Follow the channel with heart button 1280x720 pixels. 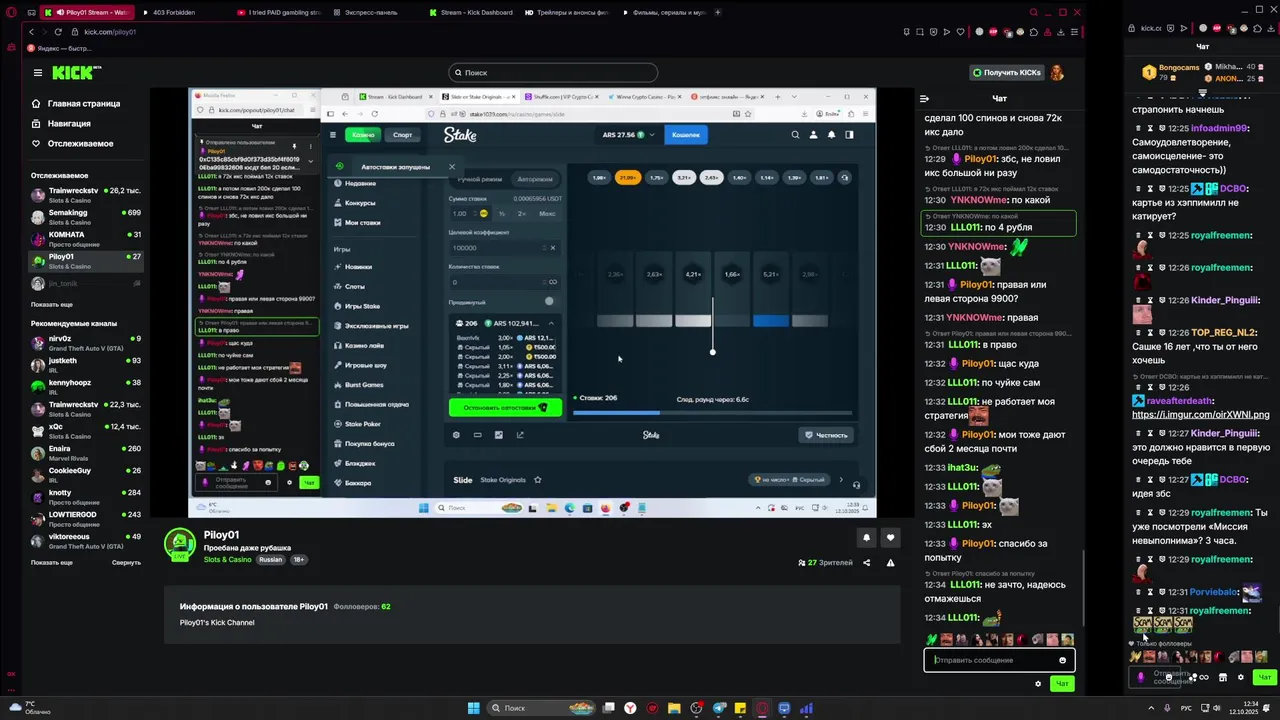(890, 537)
